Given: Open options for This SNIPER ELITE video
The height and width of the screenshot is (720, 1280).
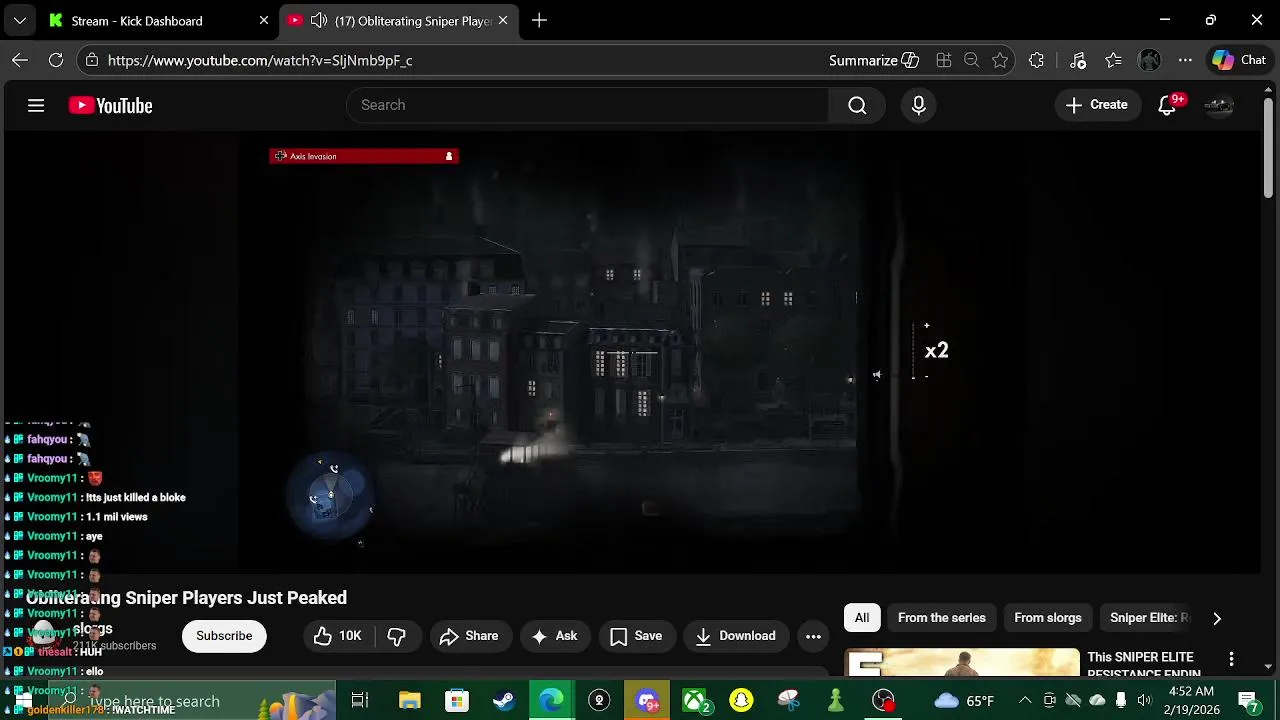Looking at the screenshot, I should point(1232,659).
